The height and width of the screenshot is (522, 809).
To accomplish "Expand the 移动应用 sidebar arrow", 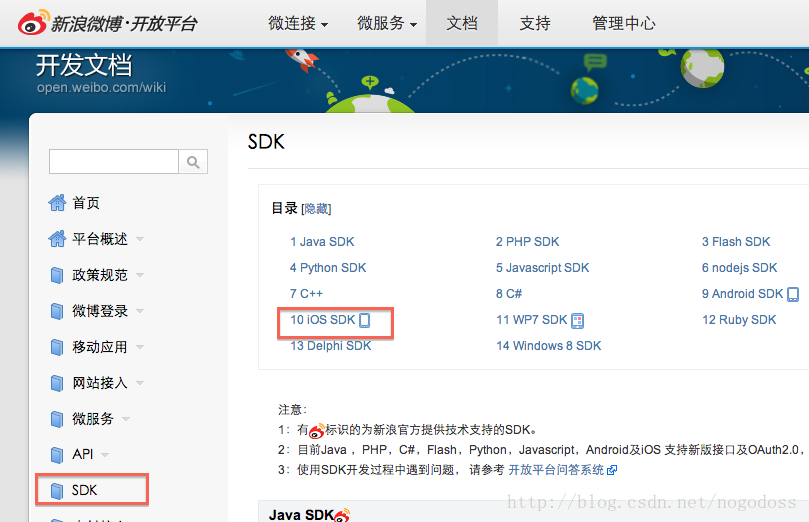I will click(140, 347).
